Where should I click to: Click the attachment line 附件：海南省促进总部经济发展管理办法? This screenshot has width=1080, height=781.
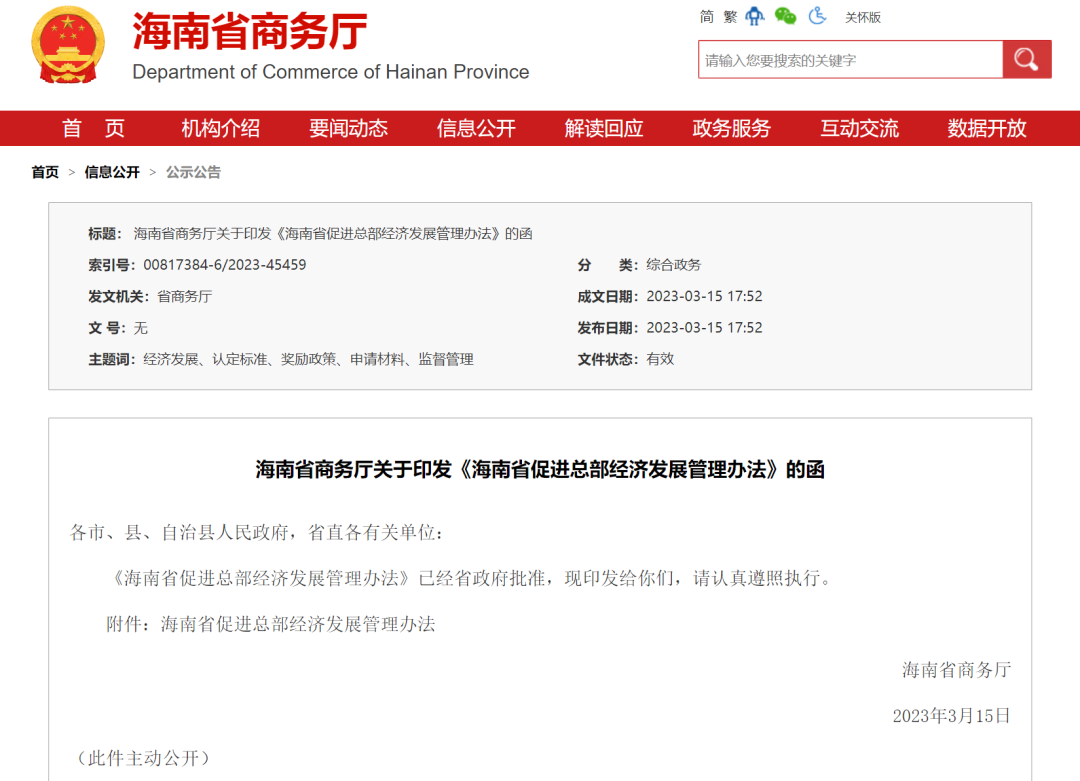coord(271,624)
